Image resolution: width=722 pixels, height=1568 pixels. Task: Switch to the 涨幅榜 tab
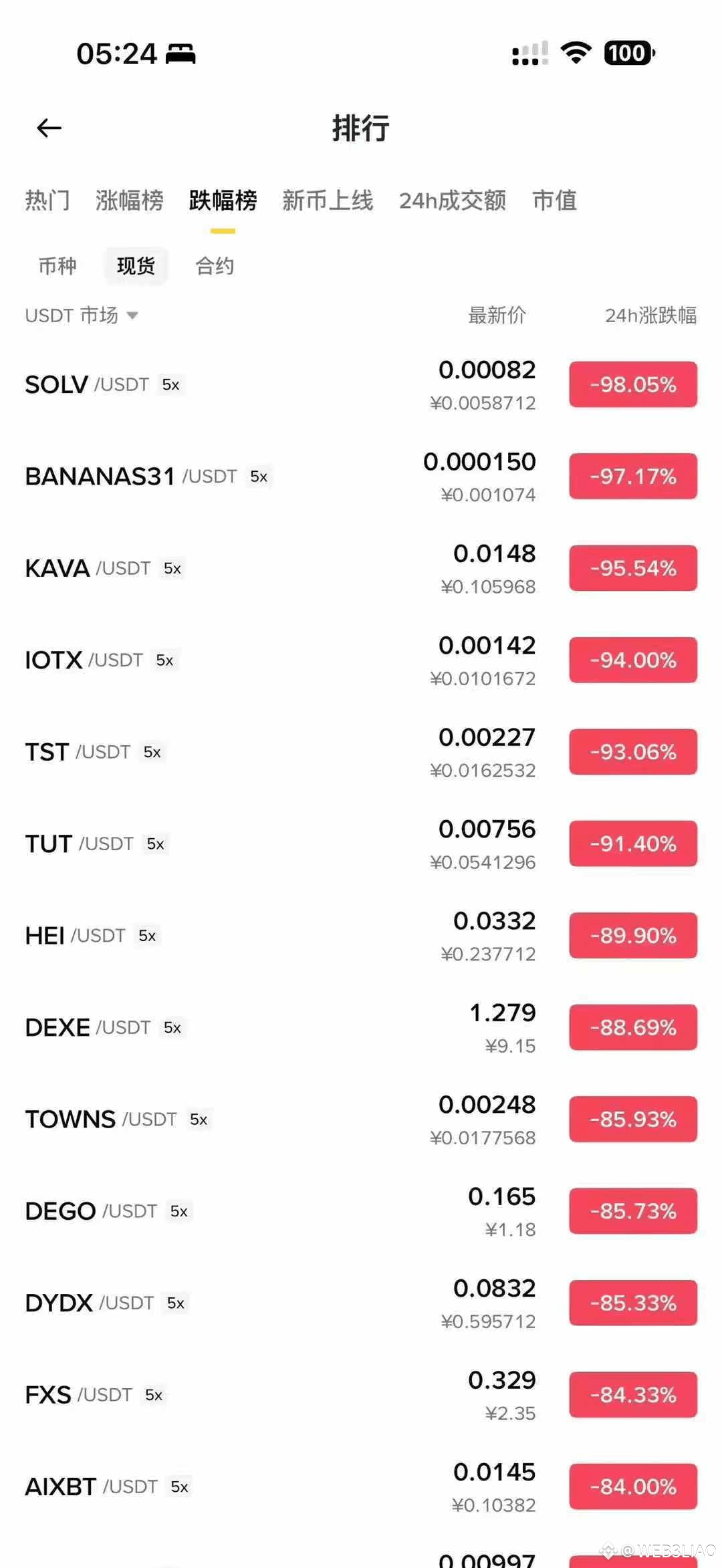click(130, 201)
